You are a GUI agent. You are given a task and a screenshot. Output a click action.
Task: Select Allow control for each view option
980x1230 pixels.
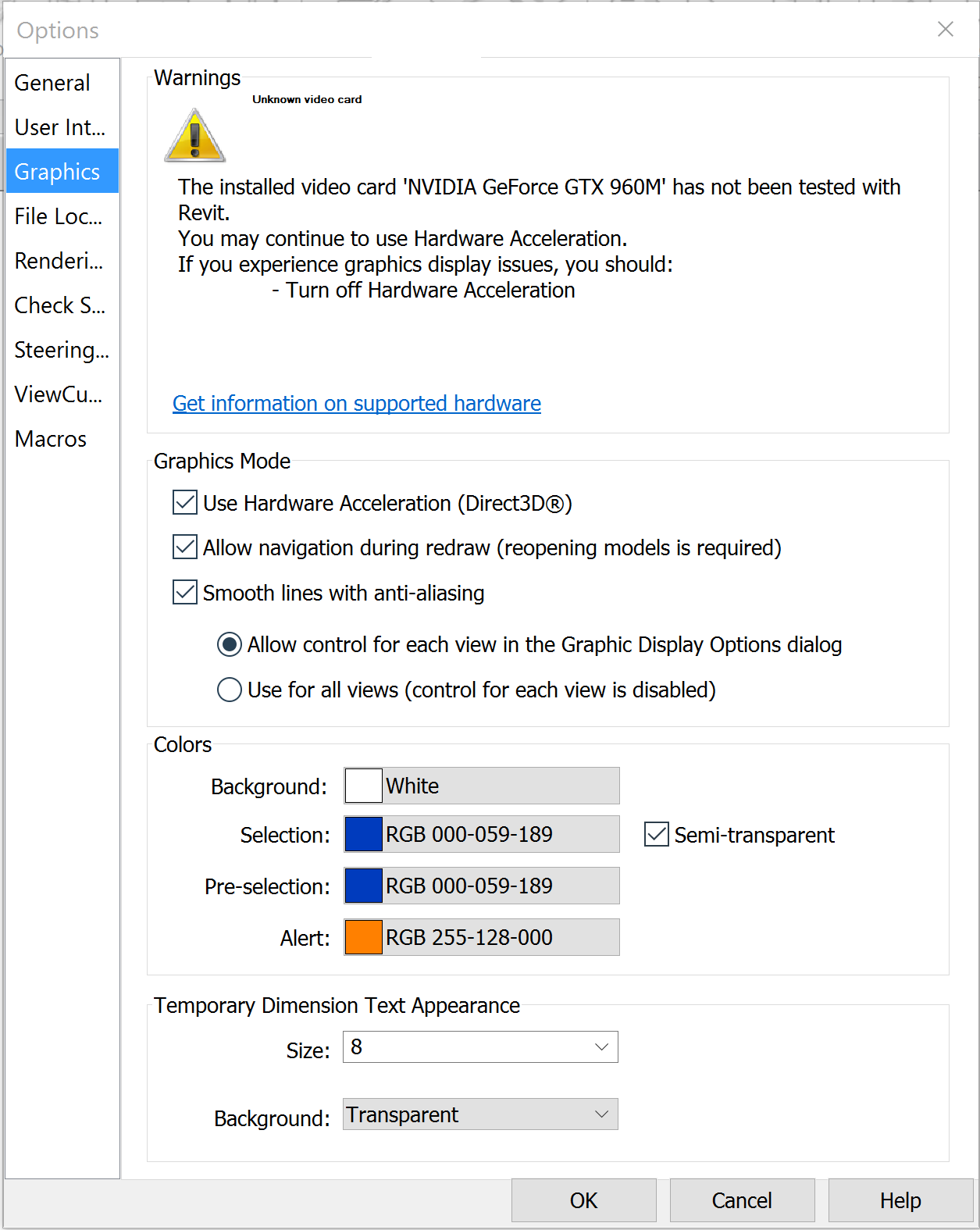pyautogui.click(x=229, y=644)
